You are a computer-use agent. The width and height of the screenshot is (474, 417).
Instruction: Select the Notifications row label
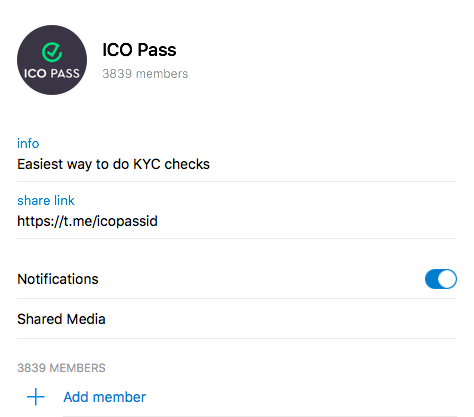(x=58, y=279)
